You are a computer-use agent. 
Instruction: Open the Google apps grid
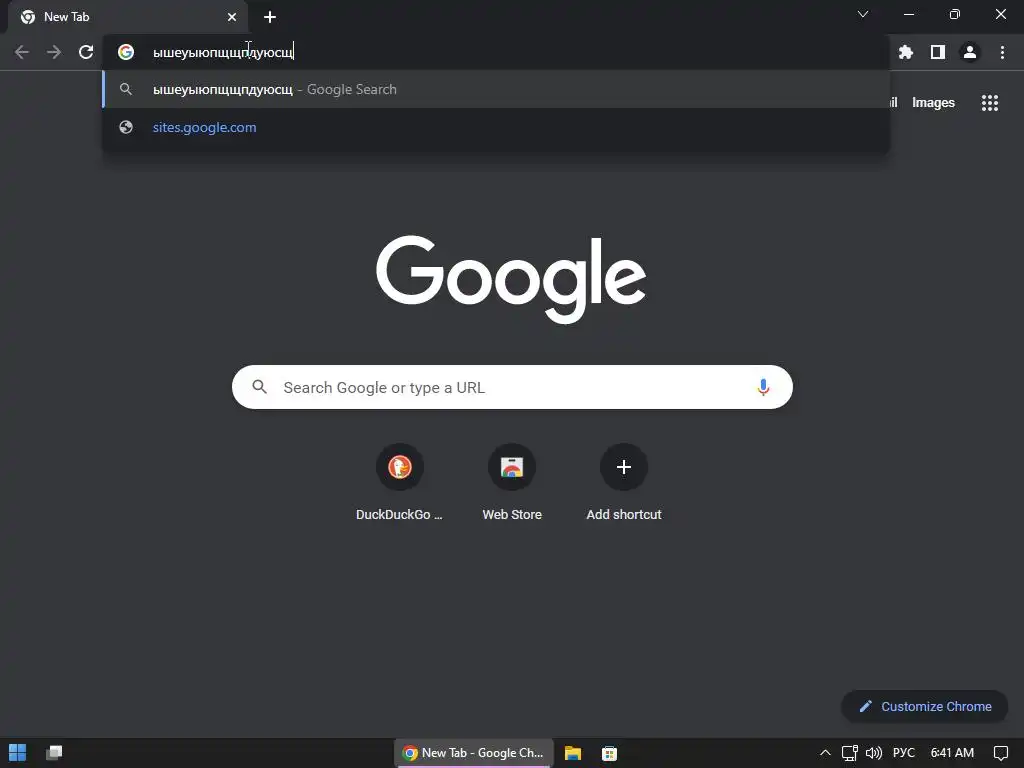[990, 103]
